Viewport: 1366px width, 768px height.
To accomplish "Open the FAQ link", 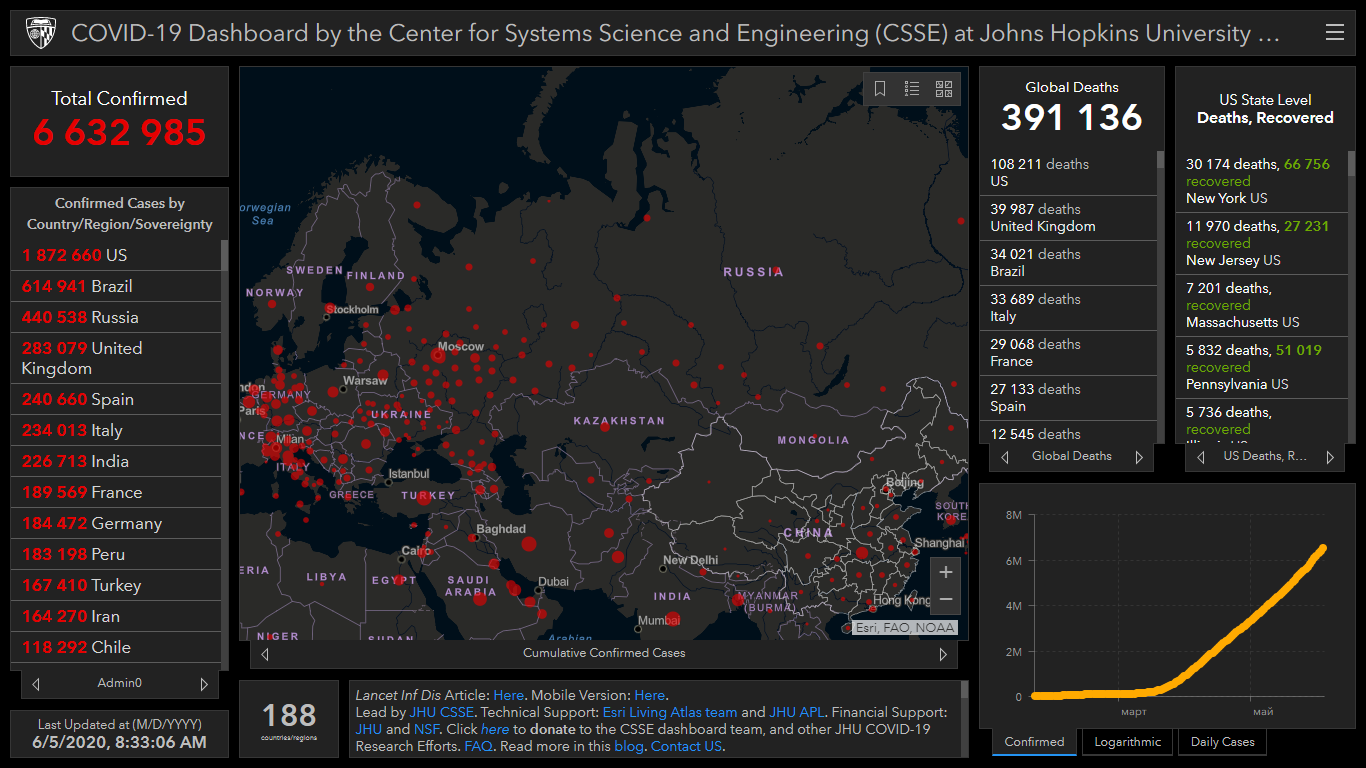I will pyautogui.click(x=478, y=747).
